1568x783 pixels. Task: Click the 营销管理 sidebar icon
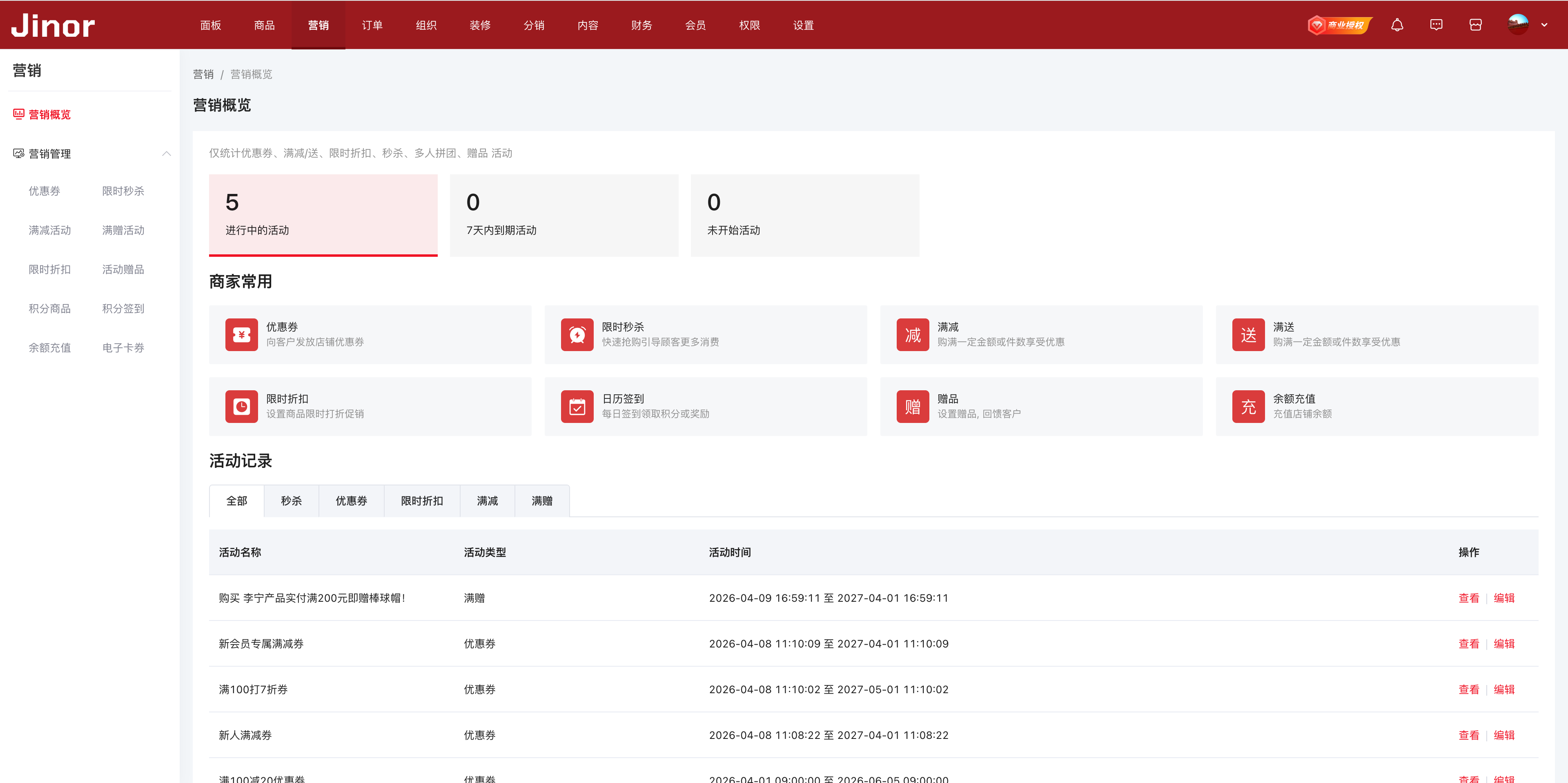pos(19,153)
